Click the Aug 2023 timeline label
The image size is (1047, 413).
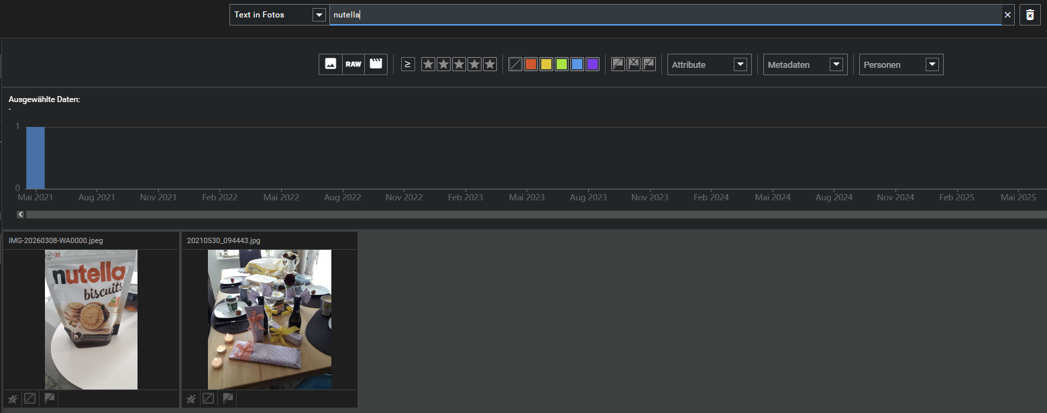(588, 197)
